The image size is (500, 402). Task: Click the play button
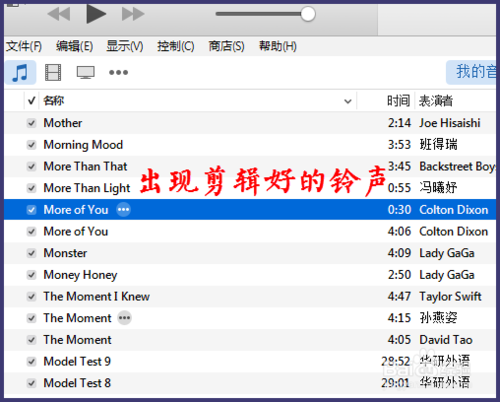pos(96,14)
